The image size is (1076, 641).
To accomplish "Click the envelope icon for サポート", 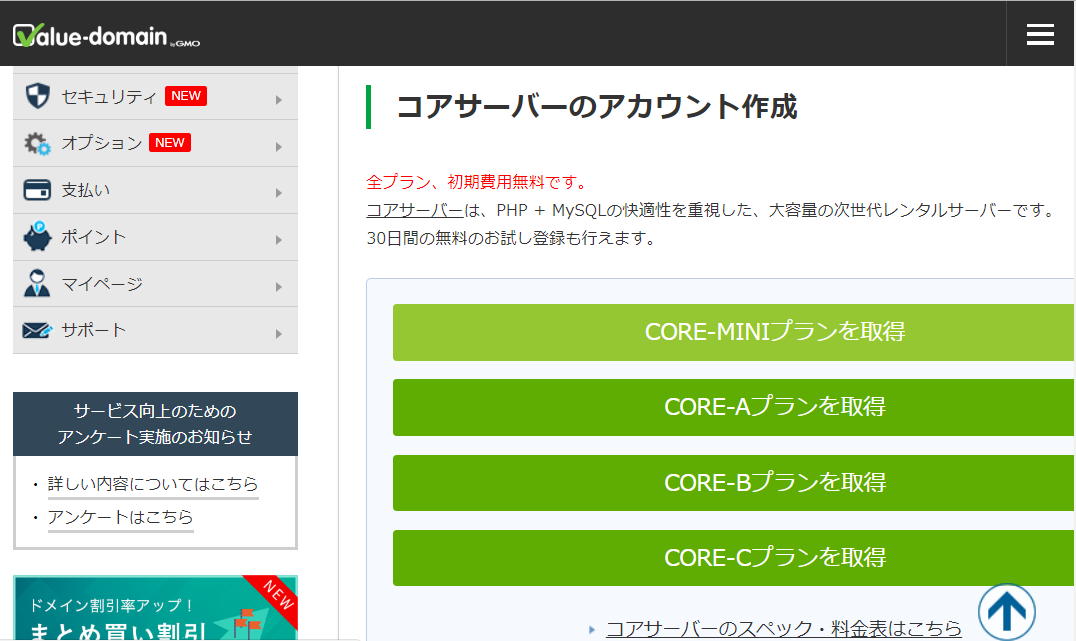I will click(x=36, y=331).
